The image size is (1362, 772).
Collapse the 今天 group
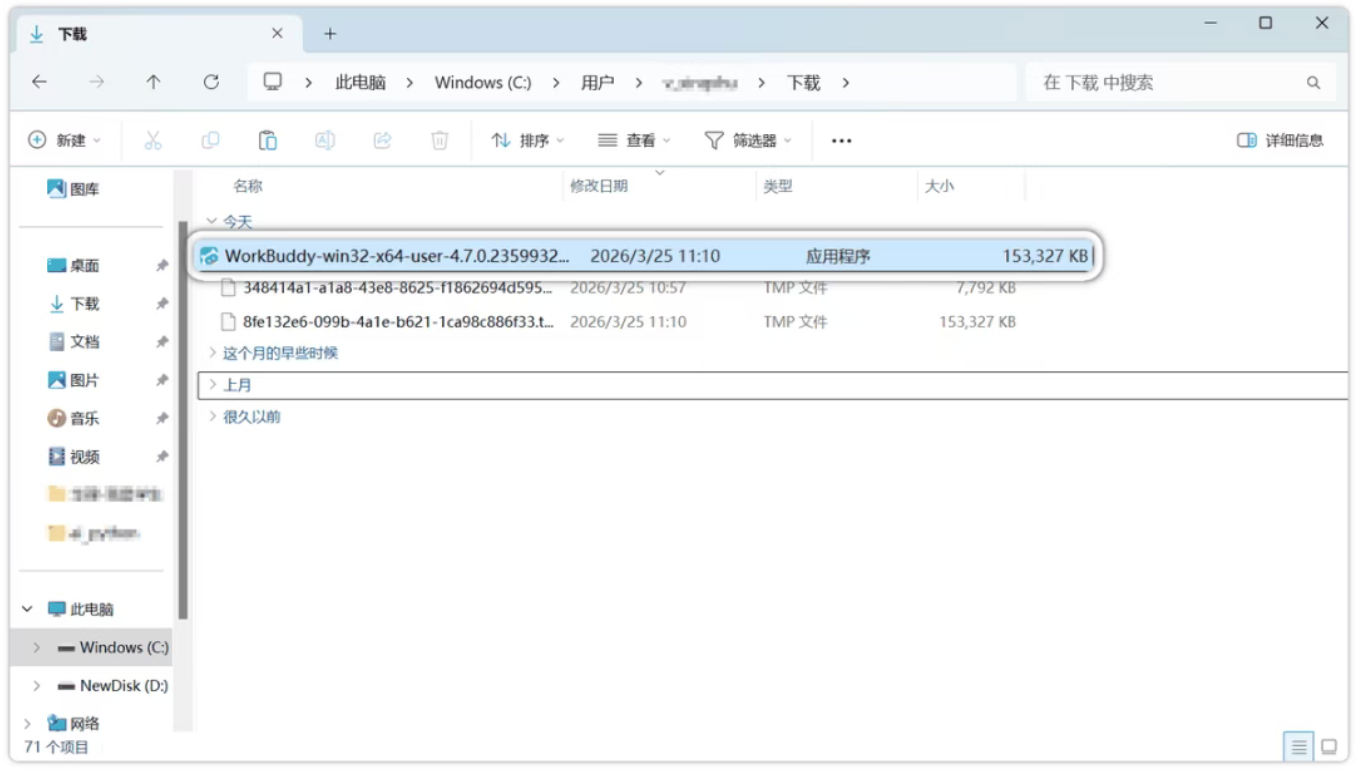click(211, 222)
